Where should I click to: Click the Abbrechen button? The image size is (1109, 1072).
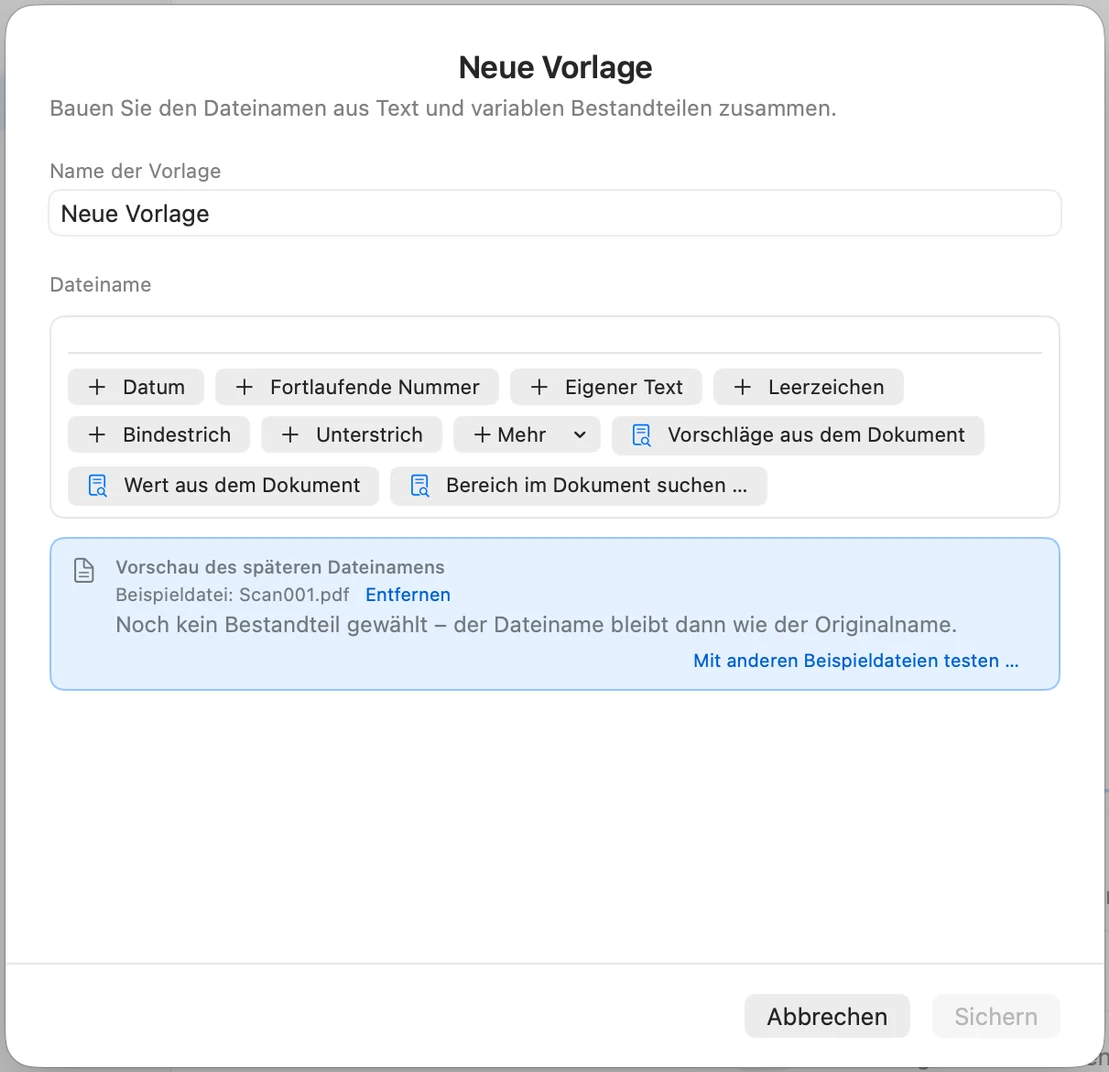click(x=827, y=1016)
